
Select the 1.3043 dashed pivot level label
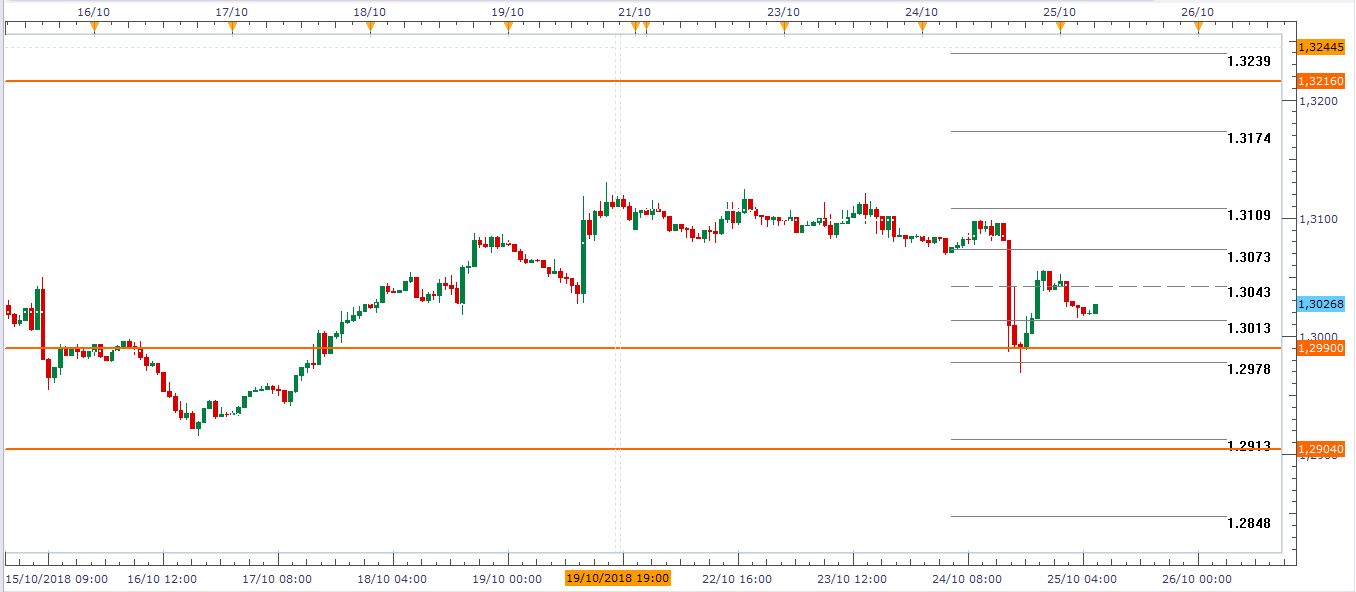(1248, 293)
